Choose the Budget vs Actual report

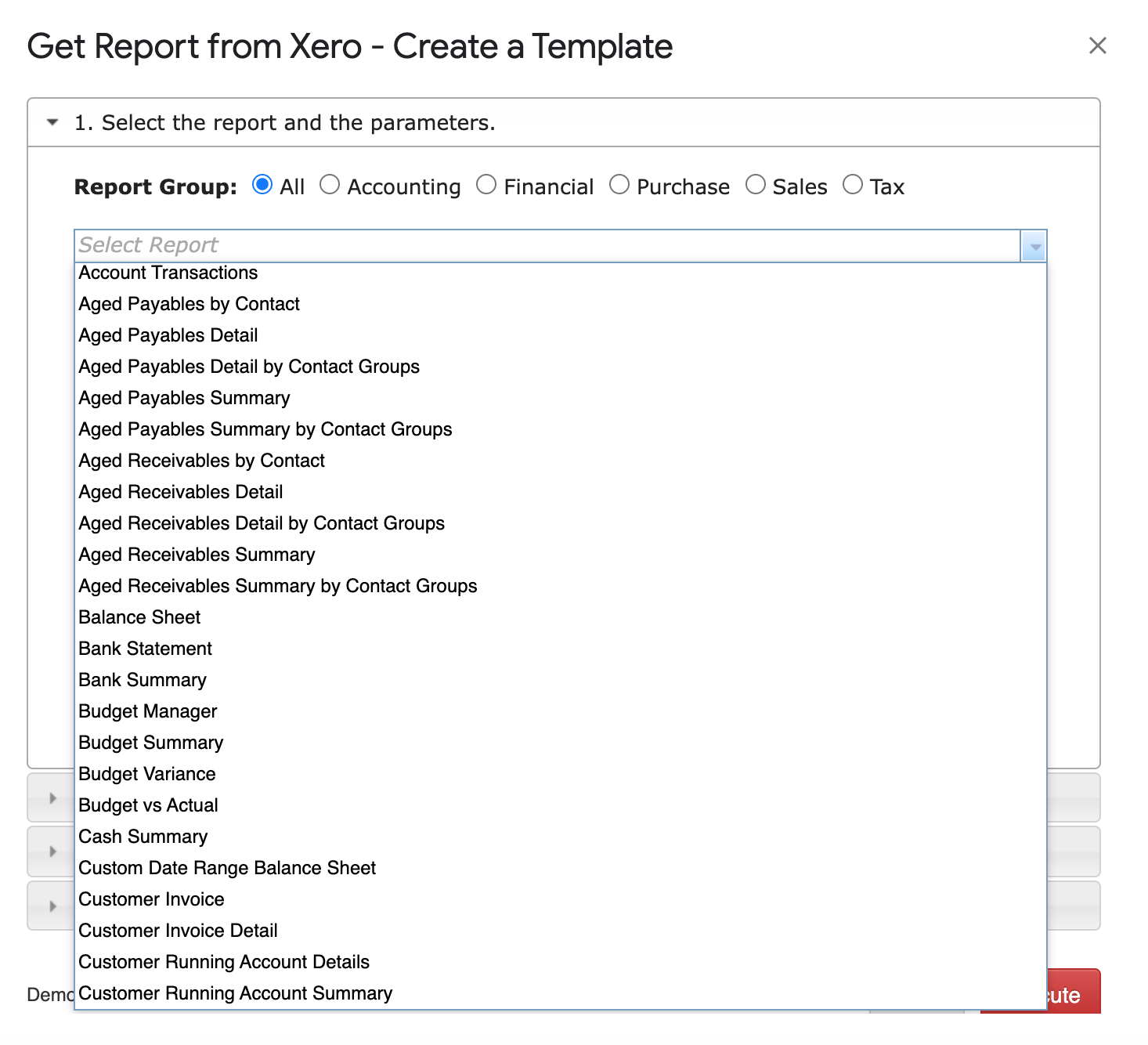click(x=561, y=805)
